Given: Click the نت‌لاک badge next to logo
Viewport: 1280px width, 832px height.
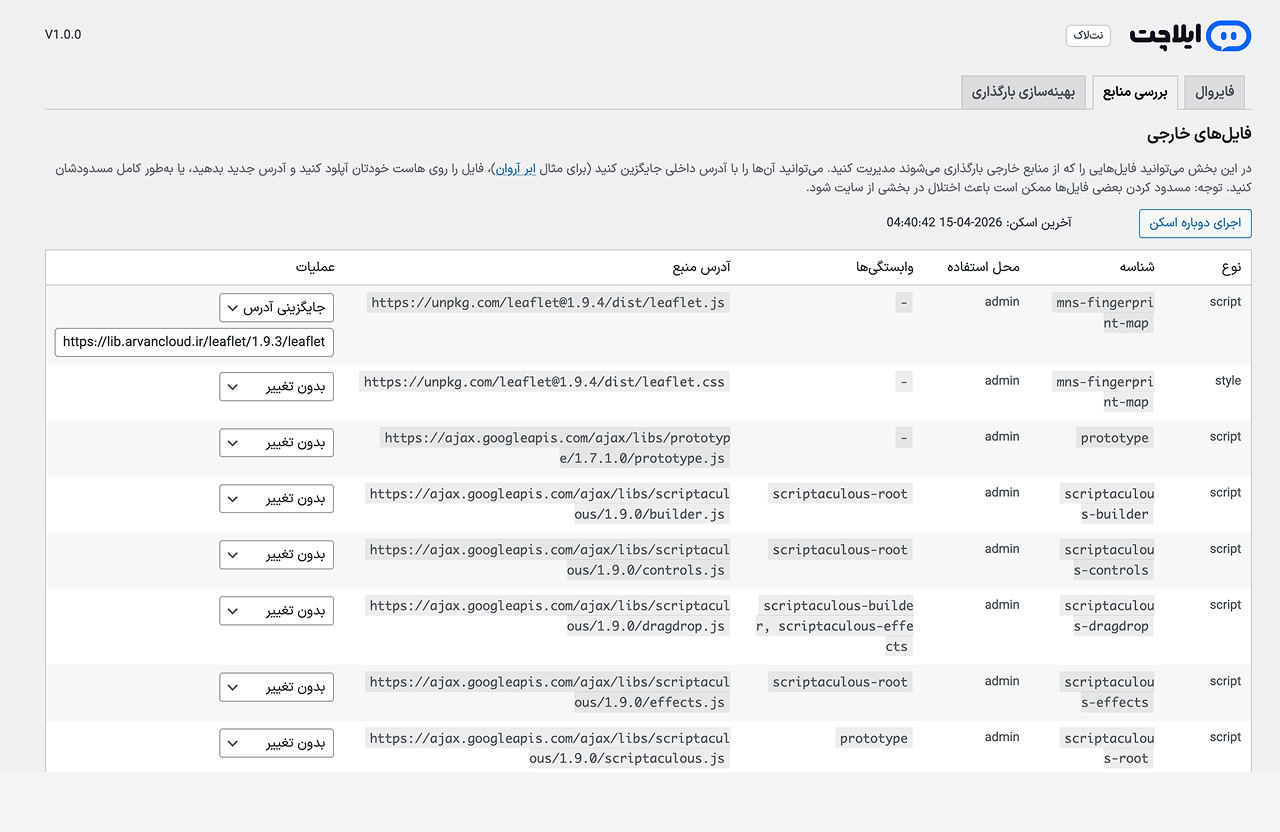Looking at the screenshot, I should (x=1088, y=35).
